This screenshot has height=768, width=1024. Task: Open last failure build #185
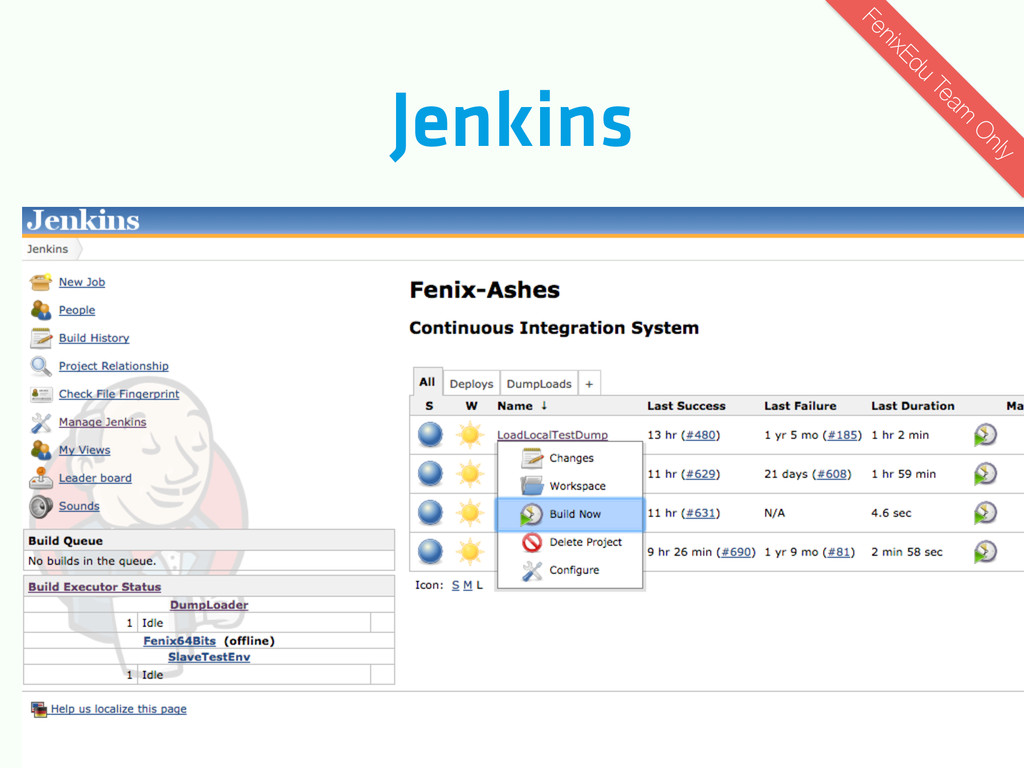coord(842,435)
